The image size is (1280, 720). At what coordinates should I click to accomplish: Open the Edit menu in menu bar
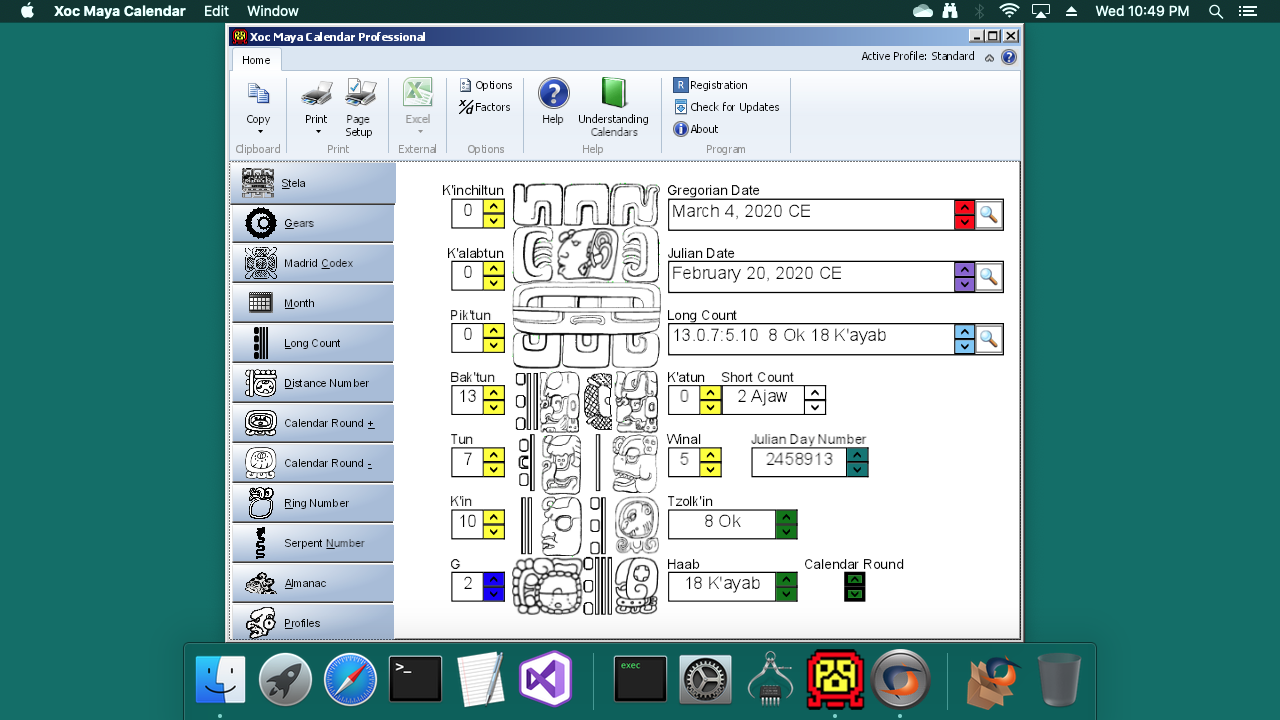(x=216, y=11)
